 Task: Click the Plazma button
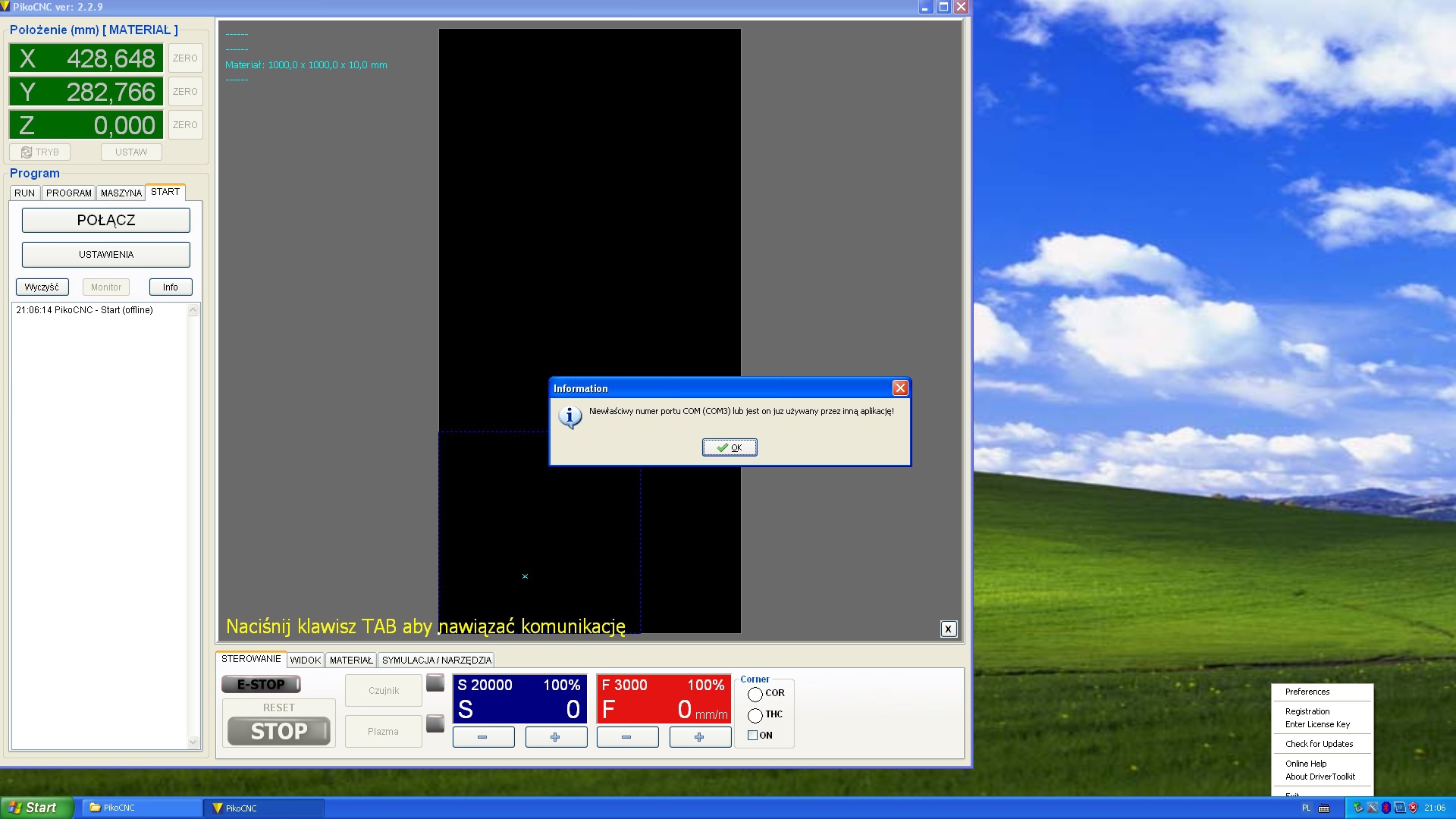(x=384, y=732)
